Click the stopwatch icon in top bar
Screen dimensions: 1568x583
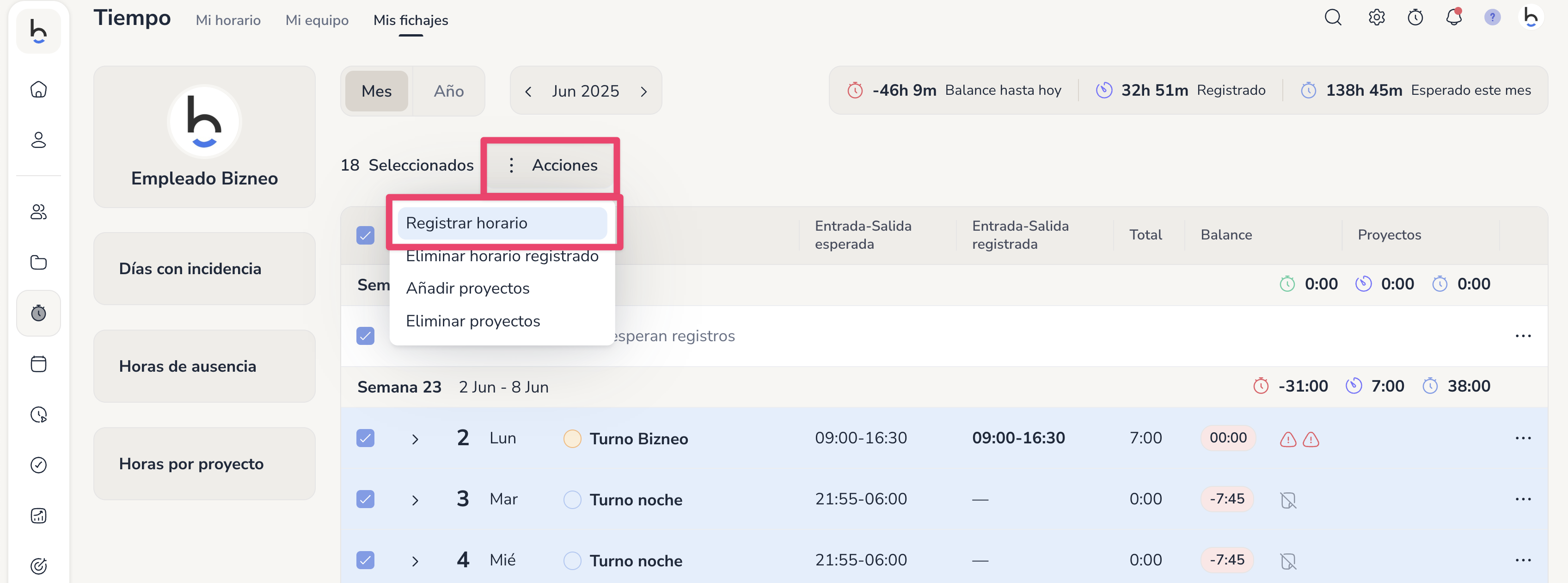[x=1415, y=18]
